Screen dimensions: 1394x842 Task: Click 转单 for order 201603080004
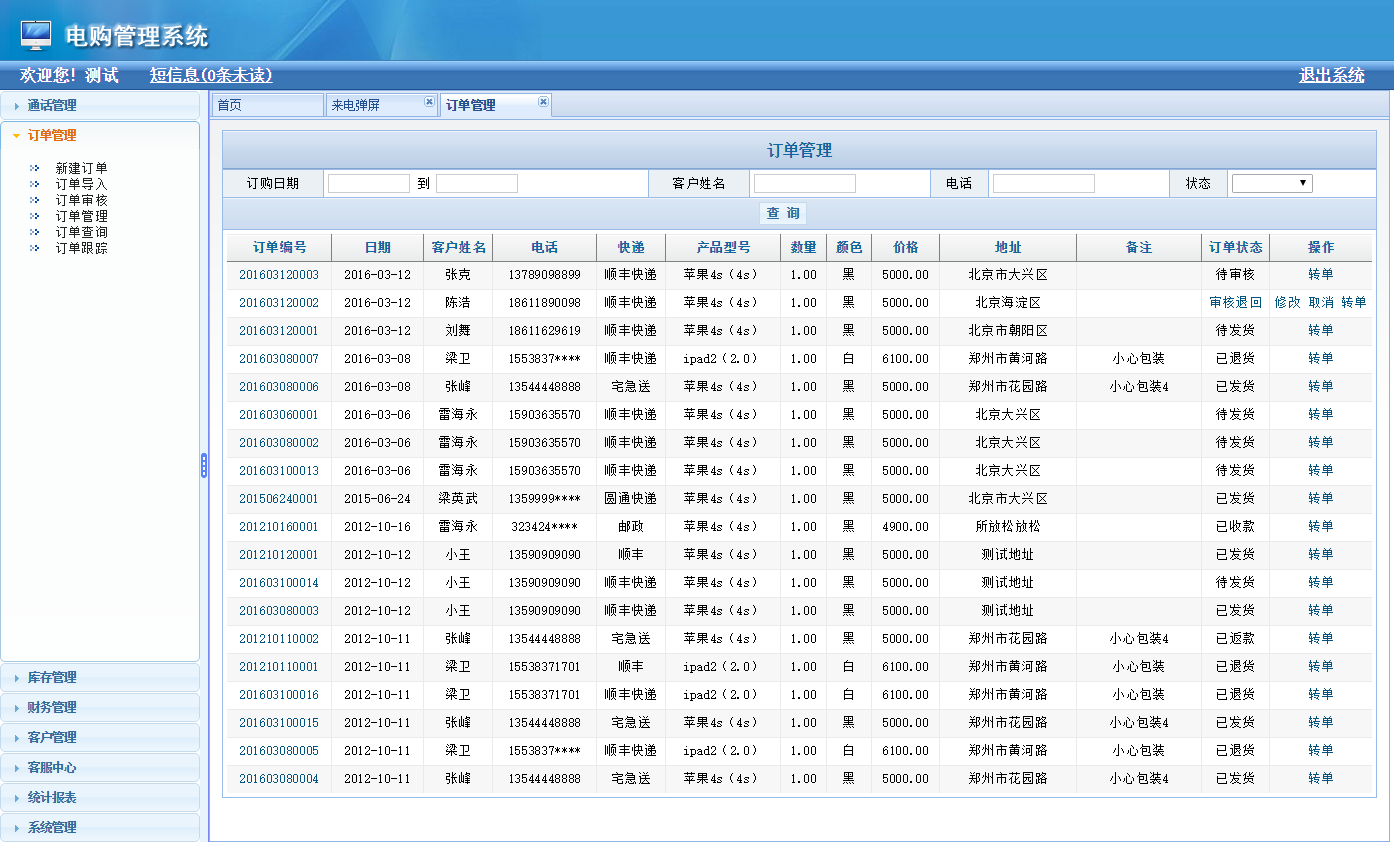tap(1321, 779)
